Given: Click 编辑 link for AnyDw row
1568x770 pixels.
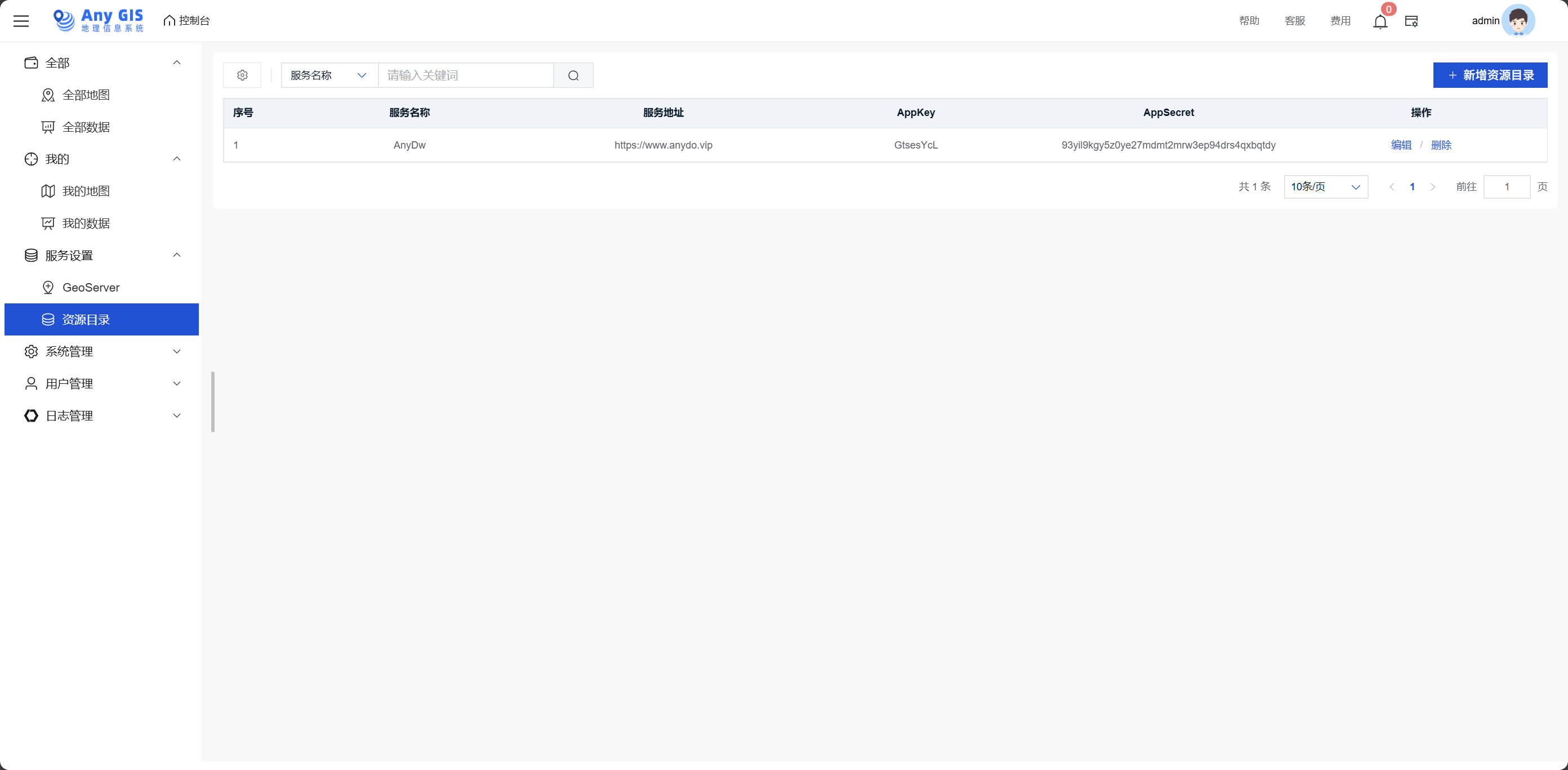Looking at the screenshot, I should click(1401, 145).
